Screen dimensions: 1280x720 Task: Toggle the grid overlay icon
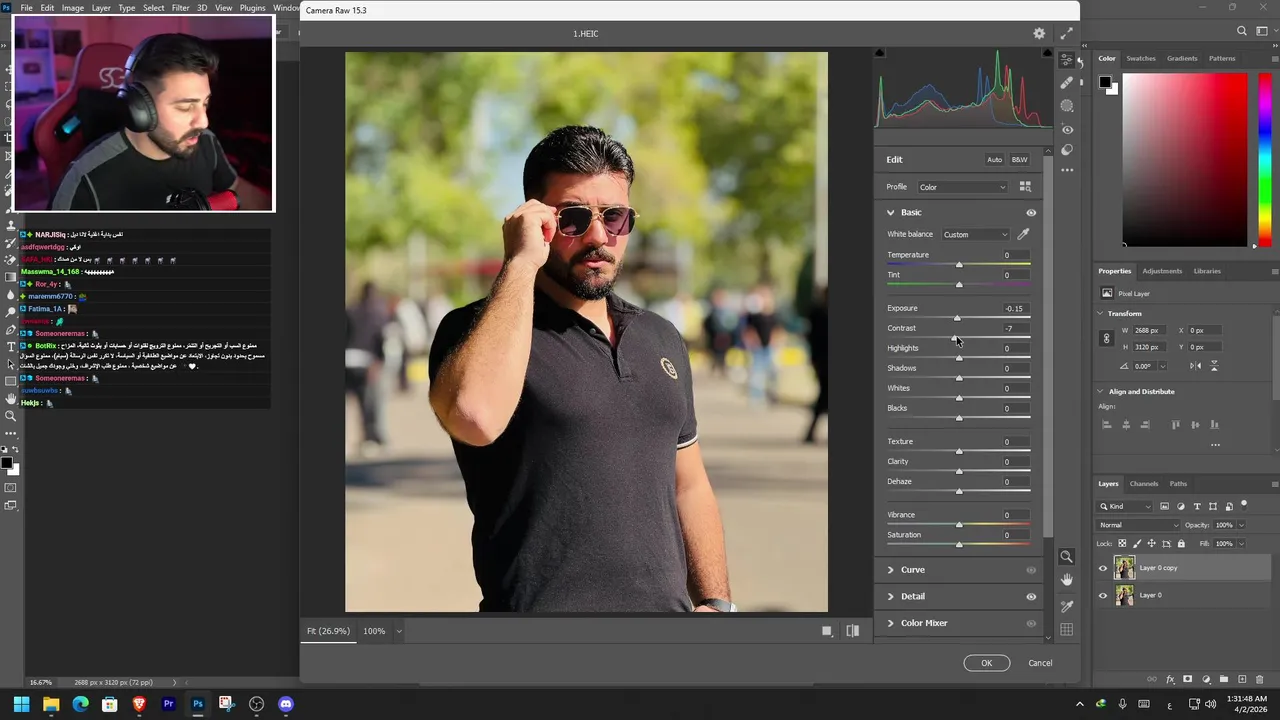tap(1066, 630)
